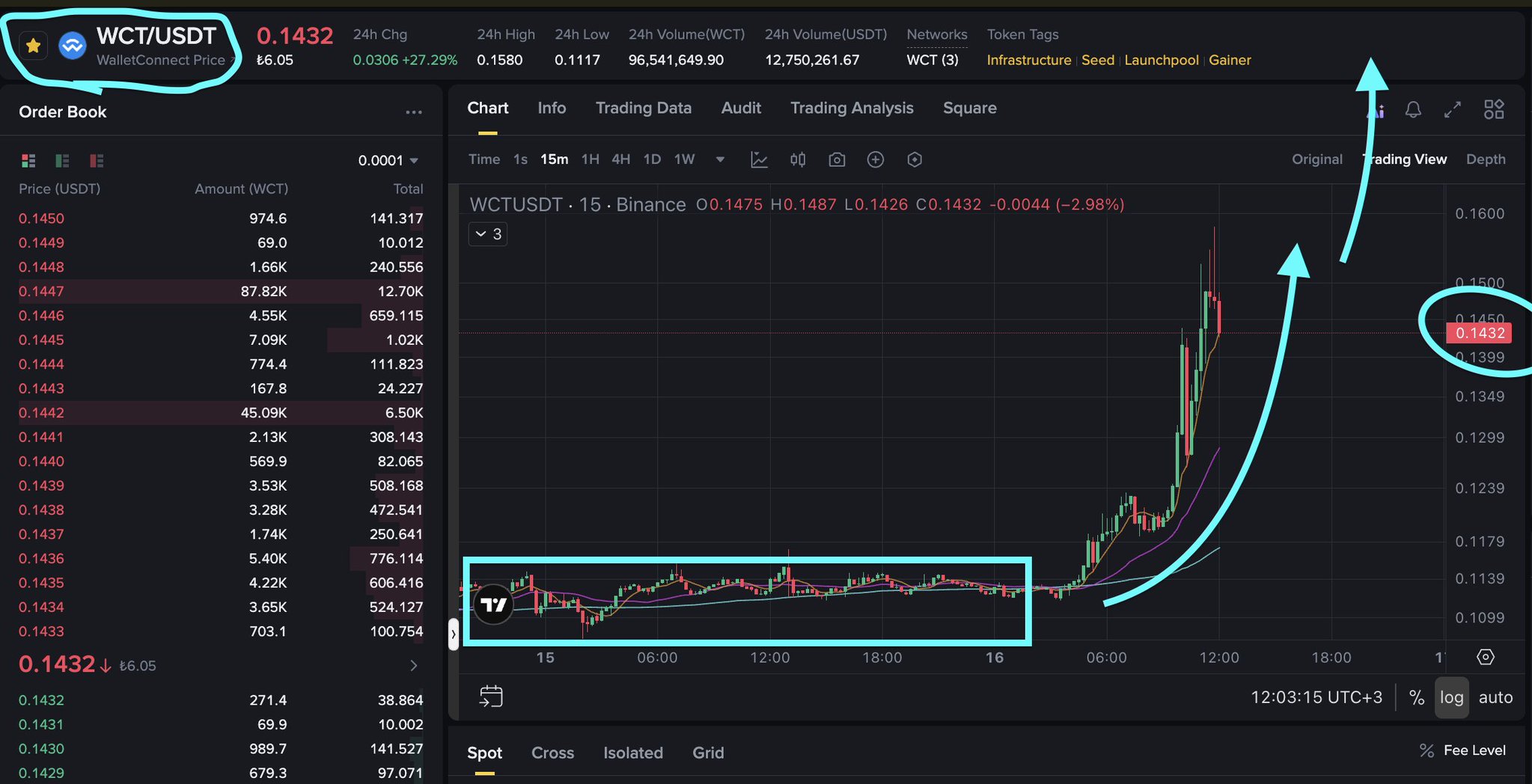Click the chart screenshot camera icon
Viewport: 1532px width, 784px height.
(836, 159)
